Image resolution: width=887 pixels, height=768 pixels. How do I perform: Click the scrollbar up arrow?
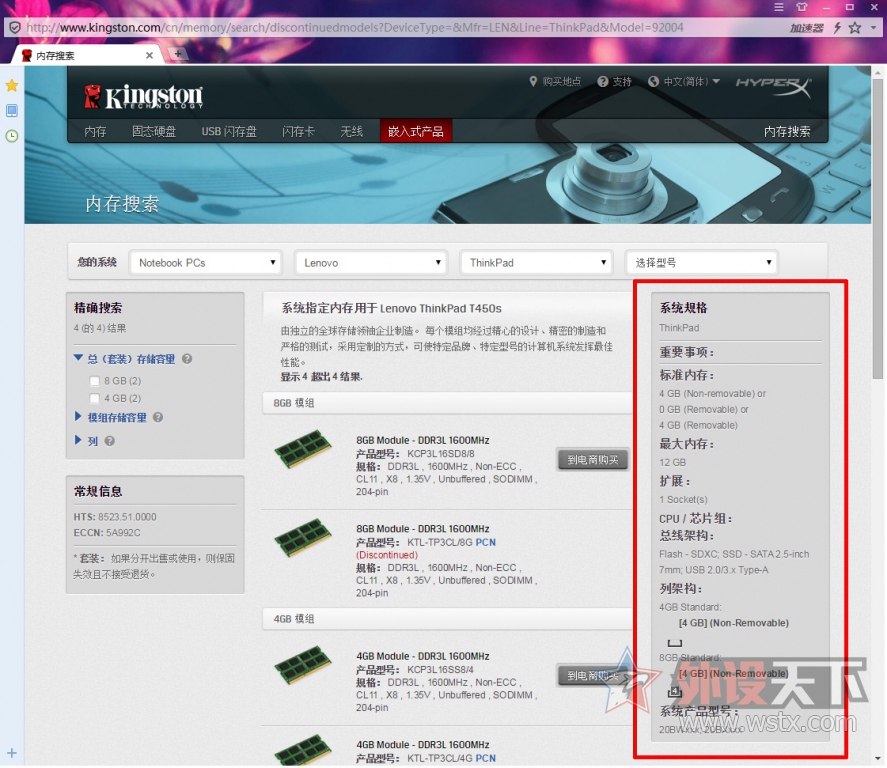click(877, 72)
